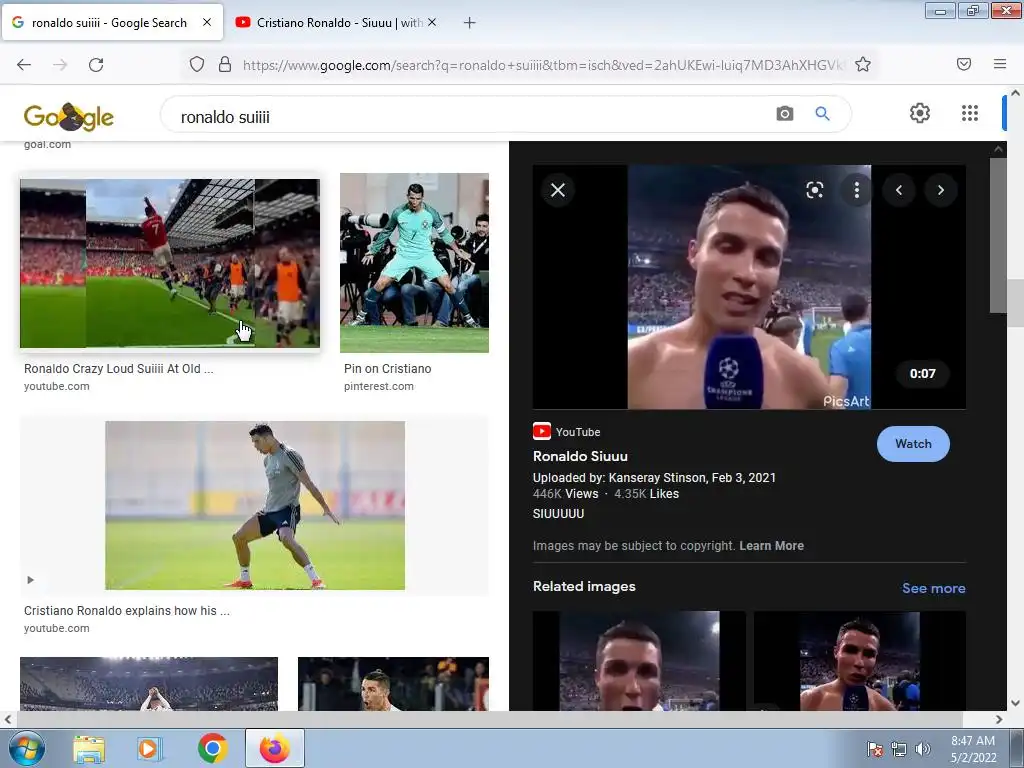Open the Ronaldo Siuuu preview video thumbnail
The height and width of the screenshot is (768, 1024).
pos(749,287)
